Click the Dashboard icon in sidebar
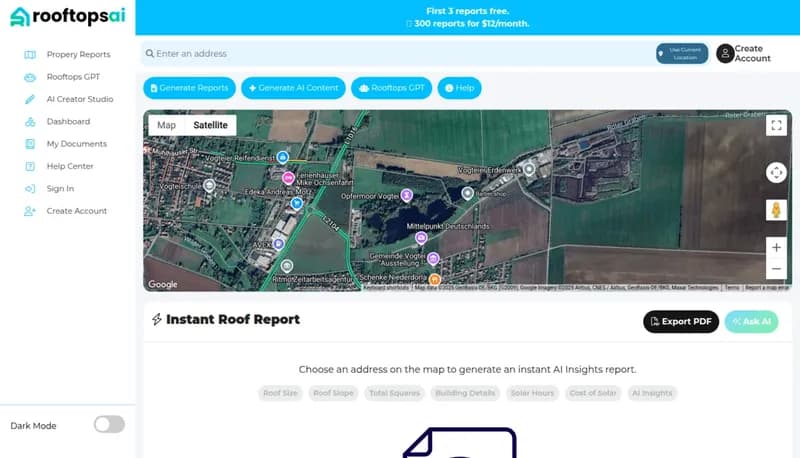 click(x=30, y=122)
